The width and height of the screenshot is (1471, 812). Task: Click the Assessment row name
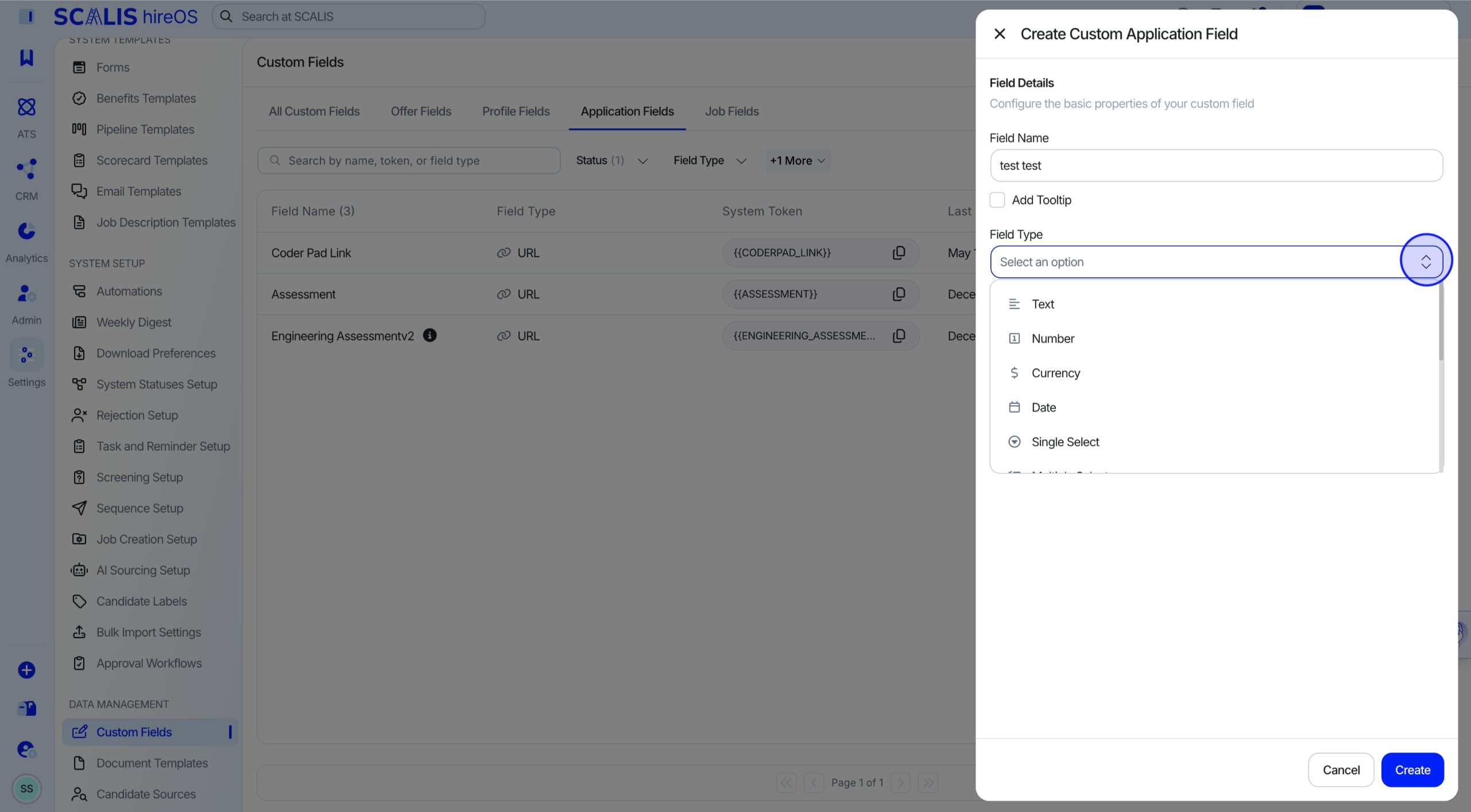tap(303, 294)
